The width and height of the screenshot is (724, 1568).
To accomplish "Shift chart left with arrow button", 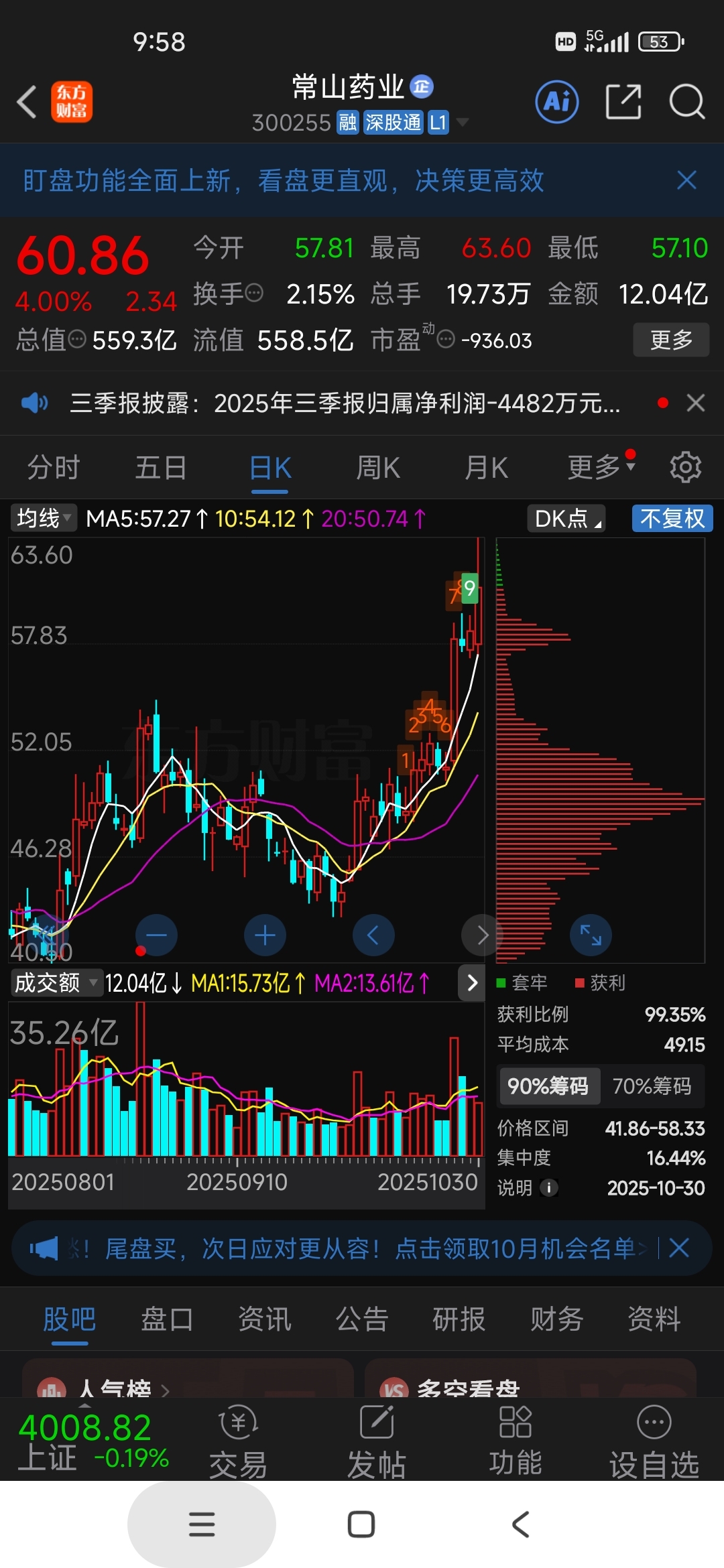I will (x=373, y=935).
